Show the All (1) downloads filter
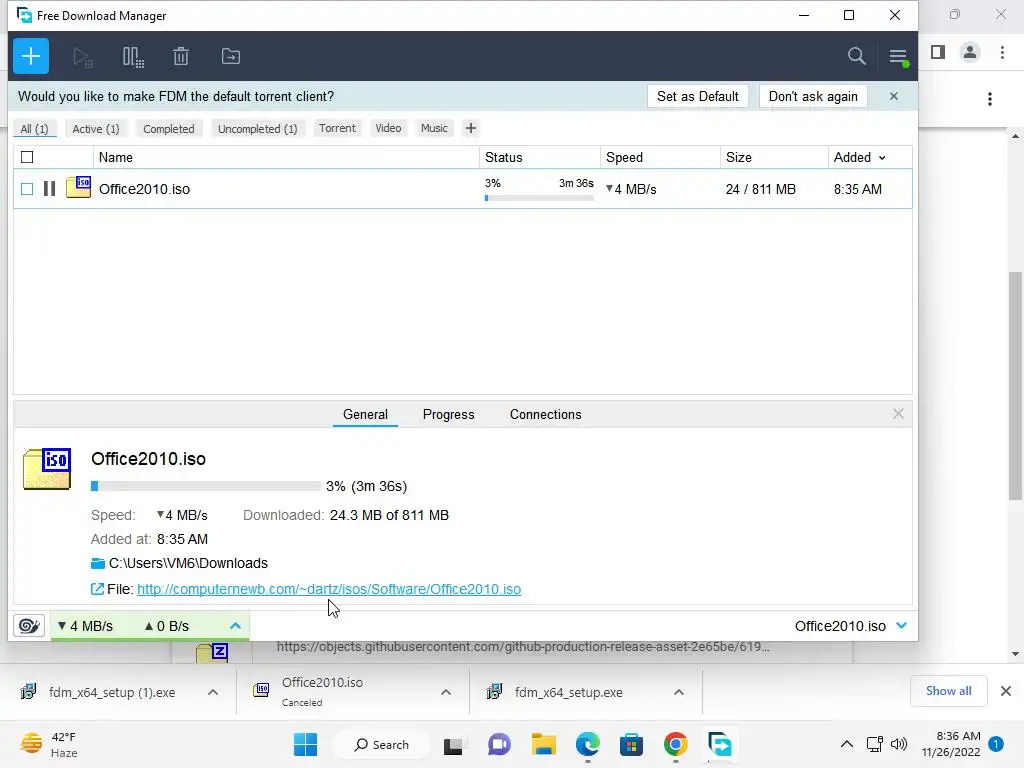 coord(35,129)
